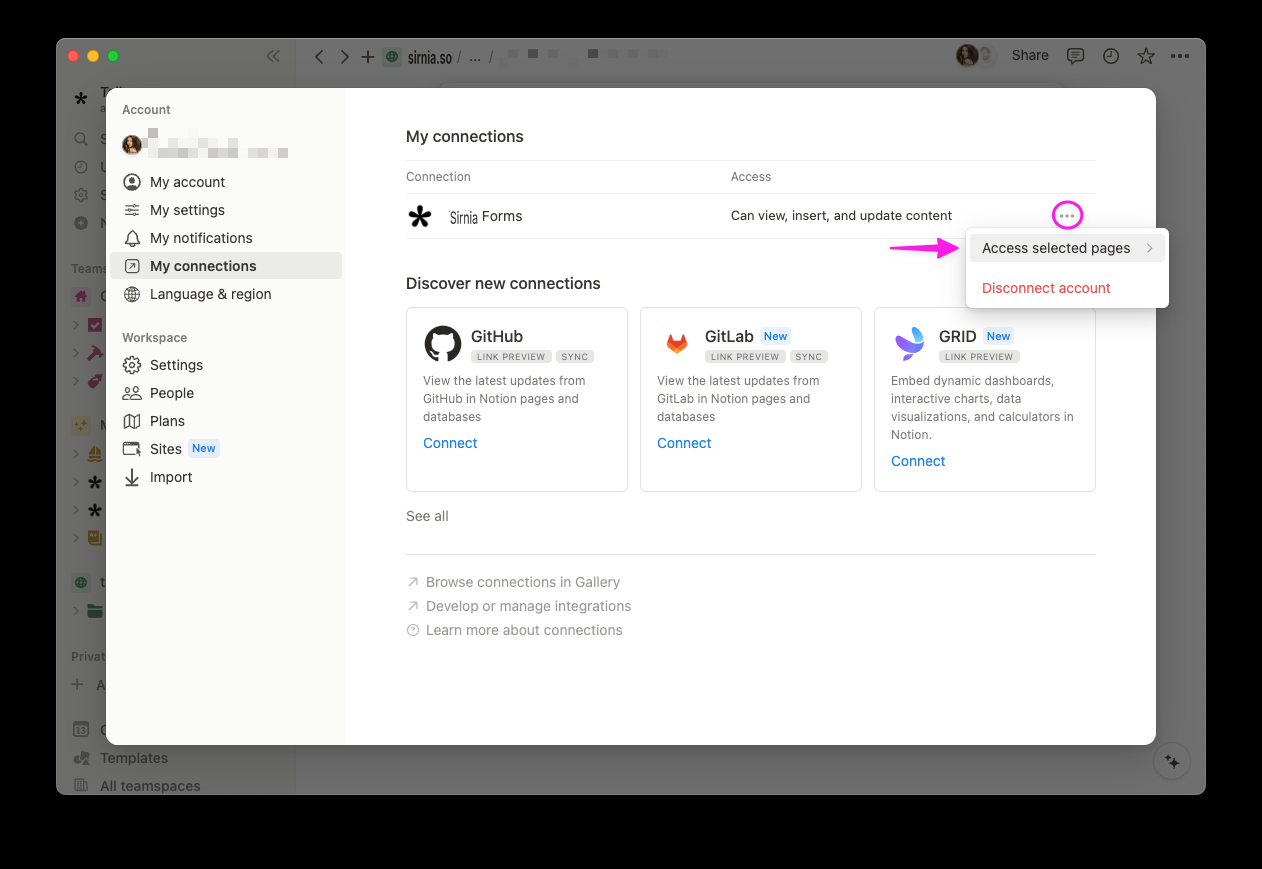The image size is (1262, 869).
Task: Click See all connections
Action: tap(427, 516)
